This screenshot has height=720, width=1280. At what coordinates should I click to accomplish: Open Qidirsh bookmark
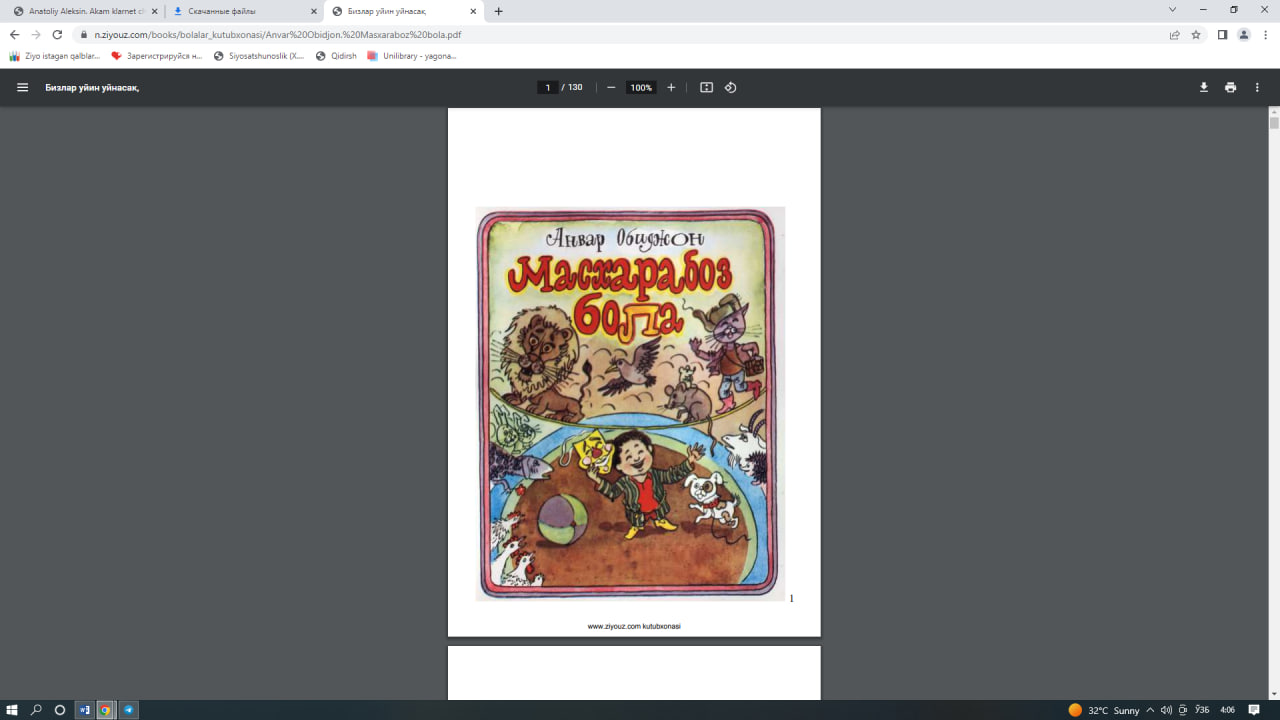tap(336, 56)
